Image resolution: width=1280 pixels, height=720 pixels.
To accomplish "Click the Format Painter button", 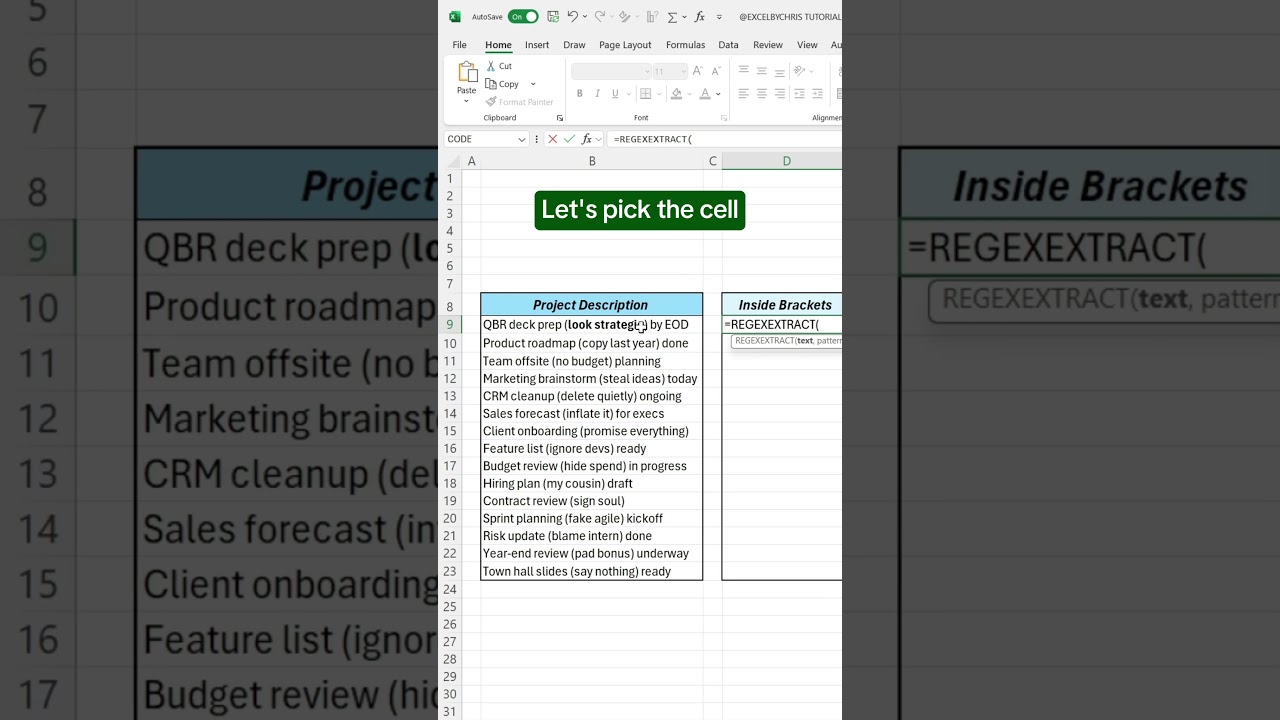I will point(519,102).
